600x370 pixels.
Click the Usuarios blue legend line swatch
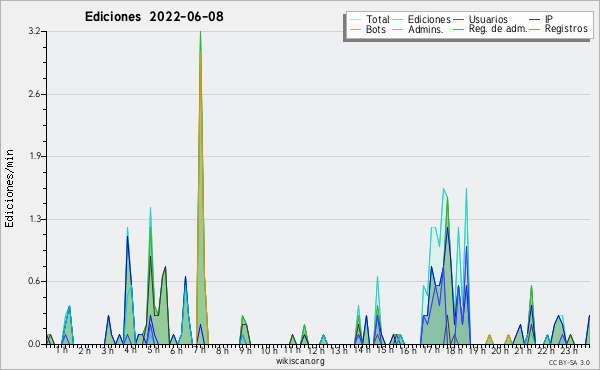[458, 20]
